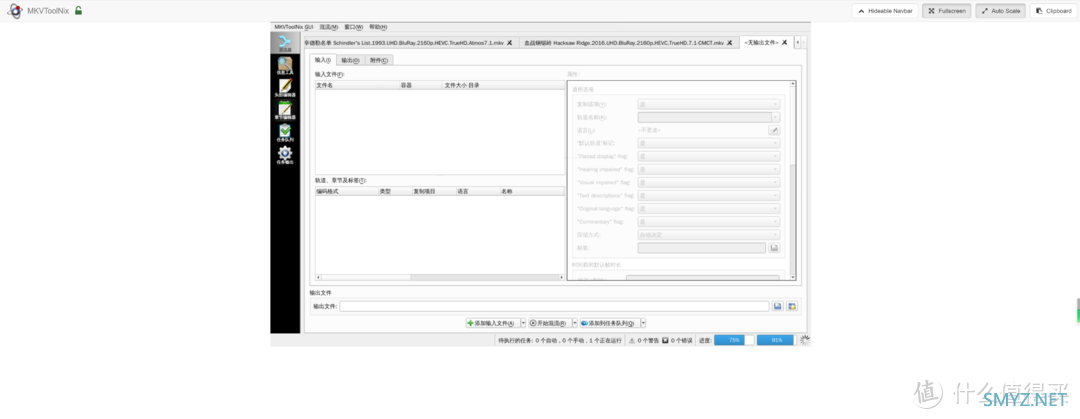The image size is (1080, 419).
Task: Click the busy spinner in the status bar
Action: point(804,340)
